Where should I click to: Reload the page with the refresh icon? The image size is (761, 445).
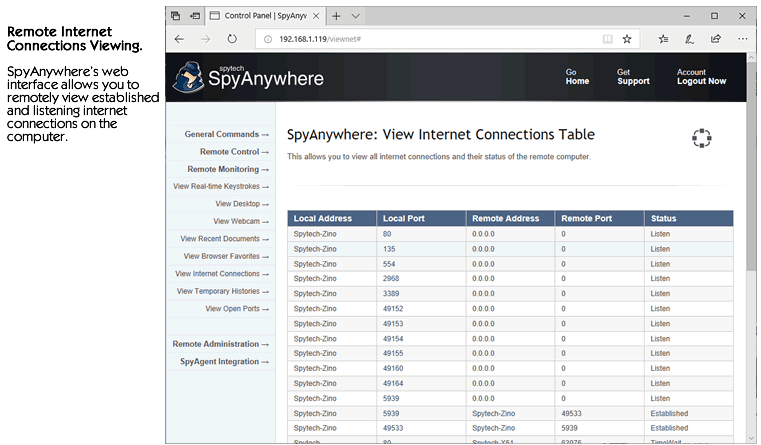tap(232, 39)
